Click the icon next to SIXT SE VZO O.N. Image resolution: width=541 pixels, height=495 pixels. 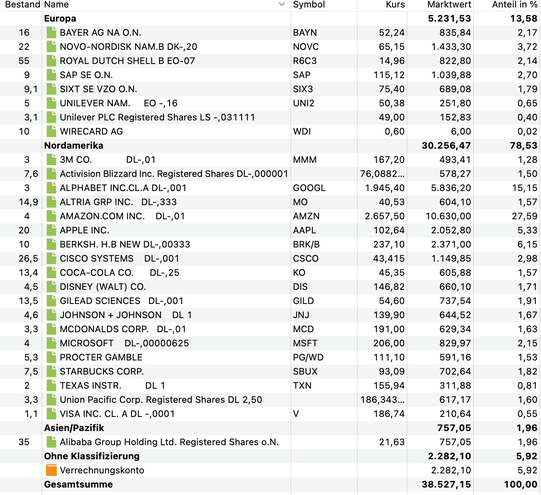tap(51, 89)
